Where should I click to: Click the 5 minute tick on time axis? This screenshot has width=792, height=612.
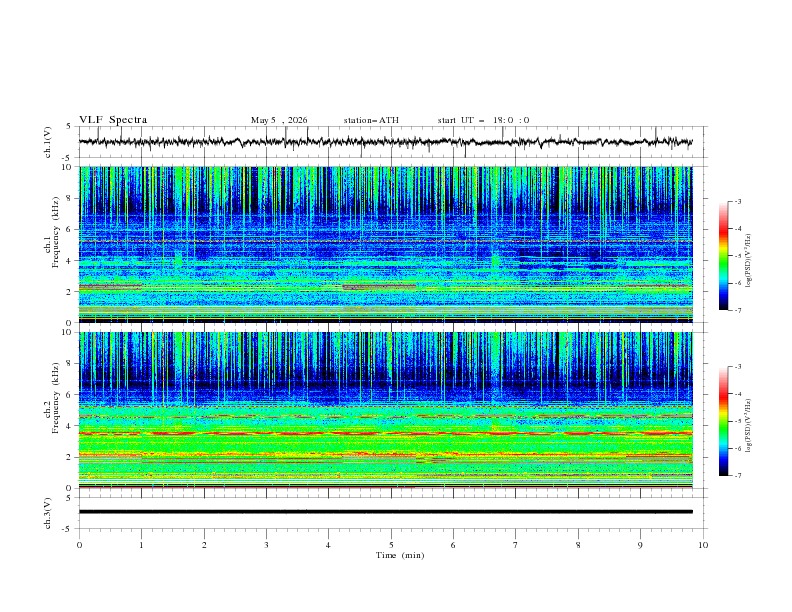pyautogui.click(x=391, y=545)
